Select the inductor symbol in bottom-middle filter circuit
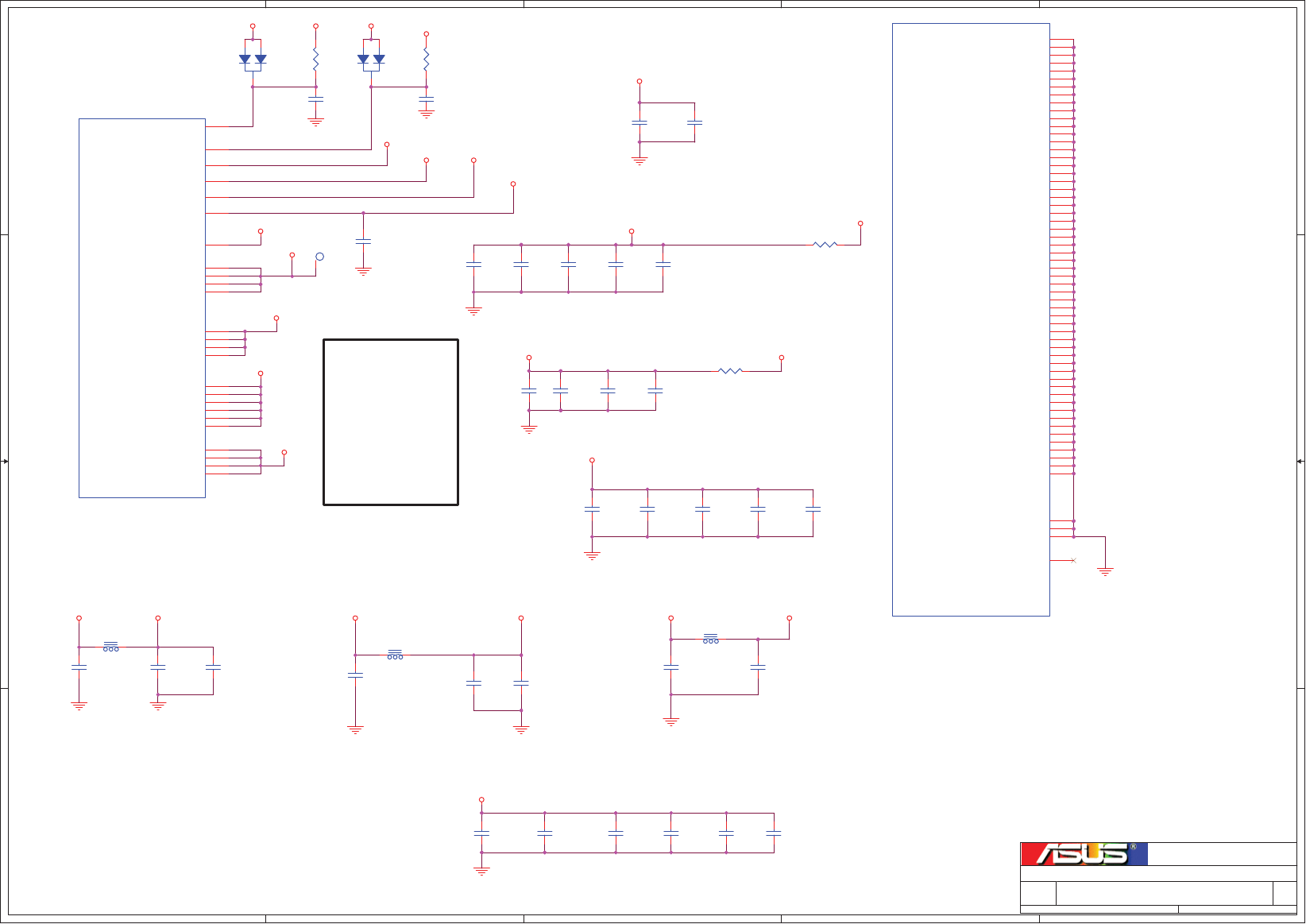Image resolution: width=1306 pixels, height=924 pixels. click(x=395, y=655)
